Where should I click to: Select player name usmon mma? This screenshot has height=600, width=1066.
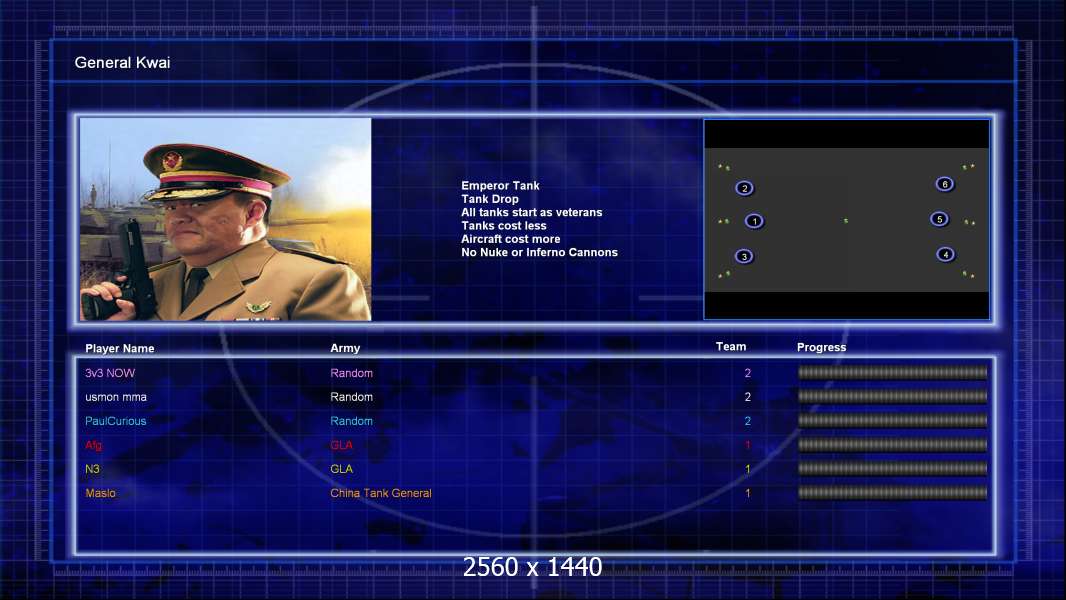click(116, 397)
